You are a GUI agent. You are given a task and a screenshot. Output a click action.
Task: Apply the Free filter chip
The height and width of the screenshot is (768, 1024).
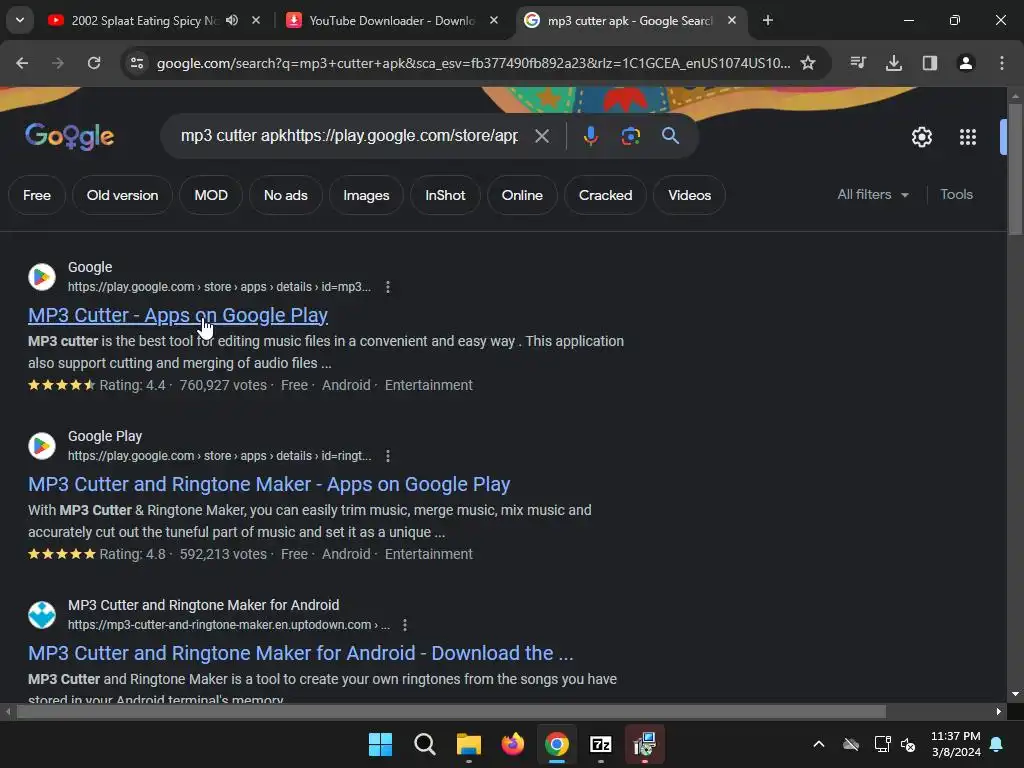coord(37,195)
